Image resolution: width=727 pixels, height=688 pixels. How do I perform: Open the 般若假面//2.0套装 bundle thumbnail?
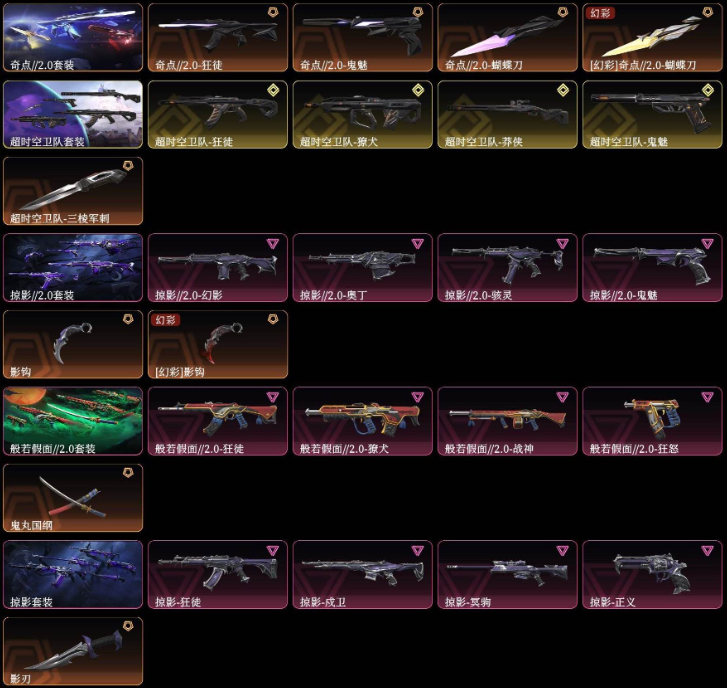point(73,421)
